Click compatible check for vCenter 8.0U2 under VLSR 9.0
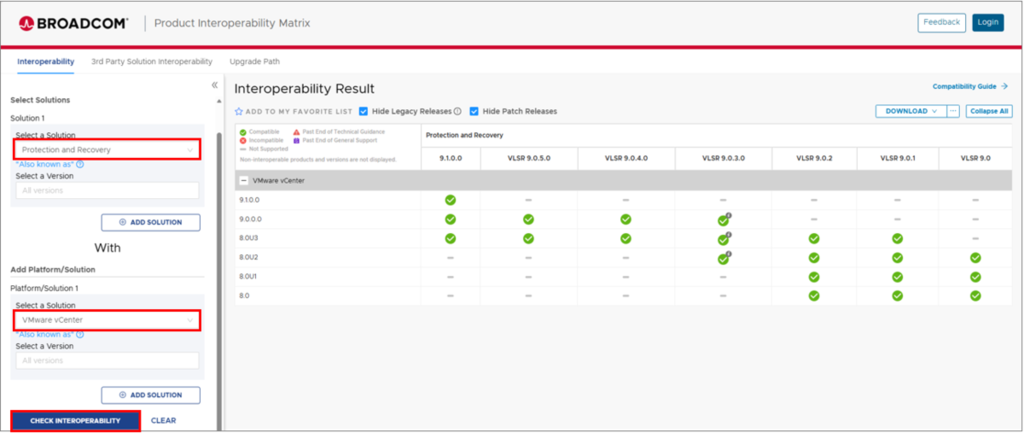Viewport: 1024px width, 433px height. (x=975, y=258)
